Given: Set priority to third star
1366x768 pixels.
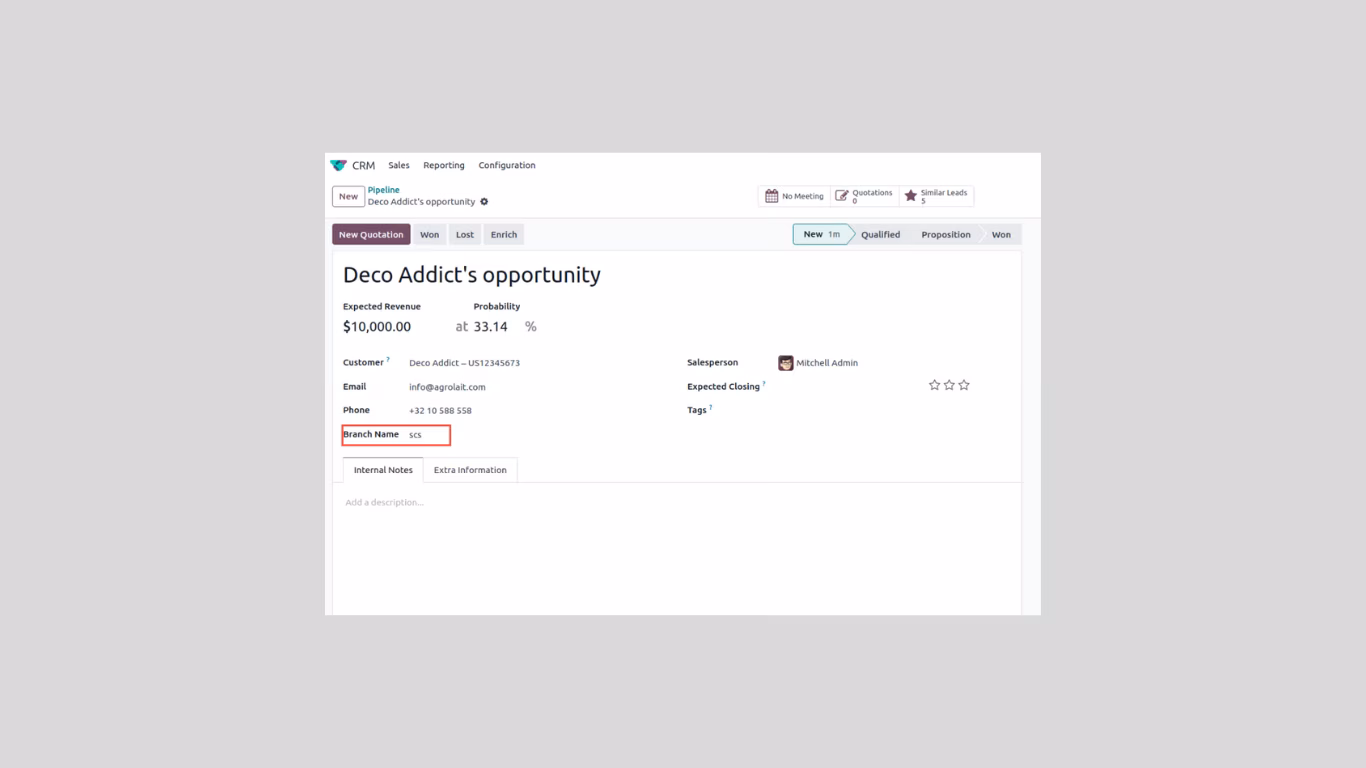Looking at the screenshot, I should pyautogui.click(x=964, y=385).
